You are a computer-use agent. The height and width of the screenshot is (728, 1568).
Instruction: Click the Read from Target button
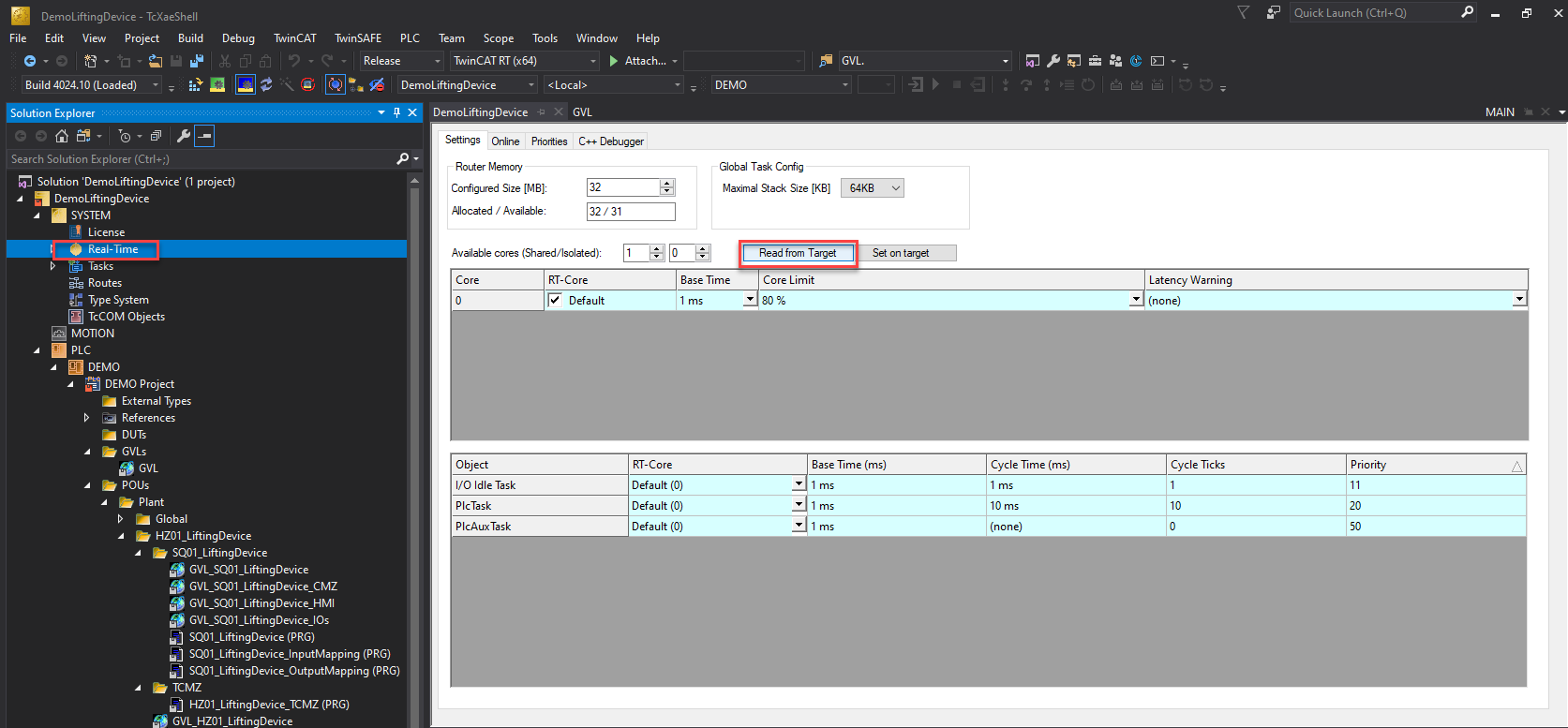point(798,253)
